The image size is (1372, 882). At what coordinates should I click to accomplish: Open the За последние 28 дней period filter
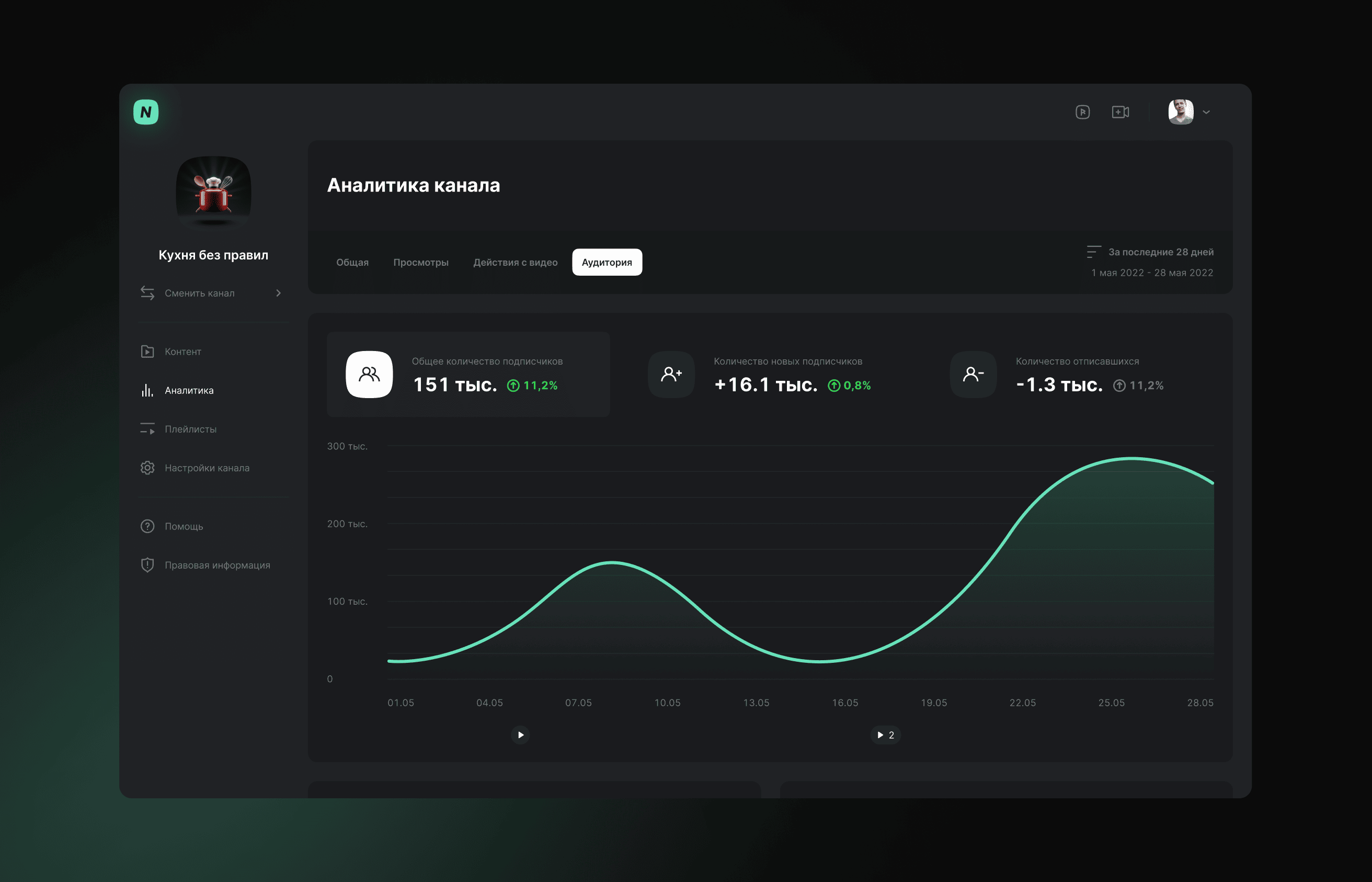(x=1150, y=252)
